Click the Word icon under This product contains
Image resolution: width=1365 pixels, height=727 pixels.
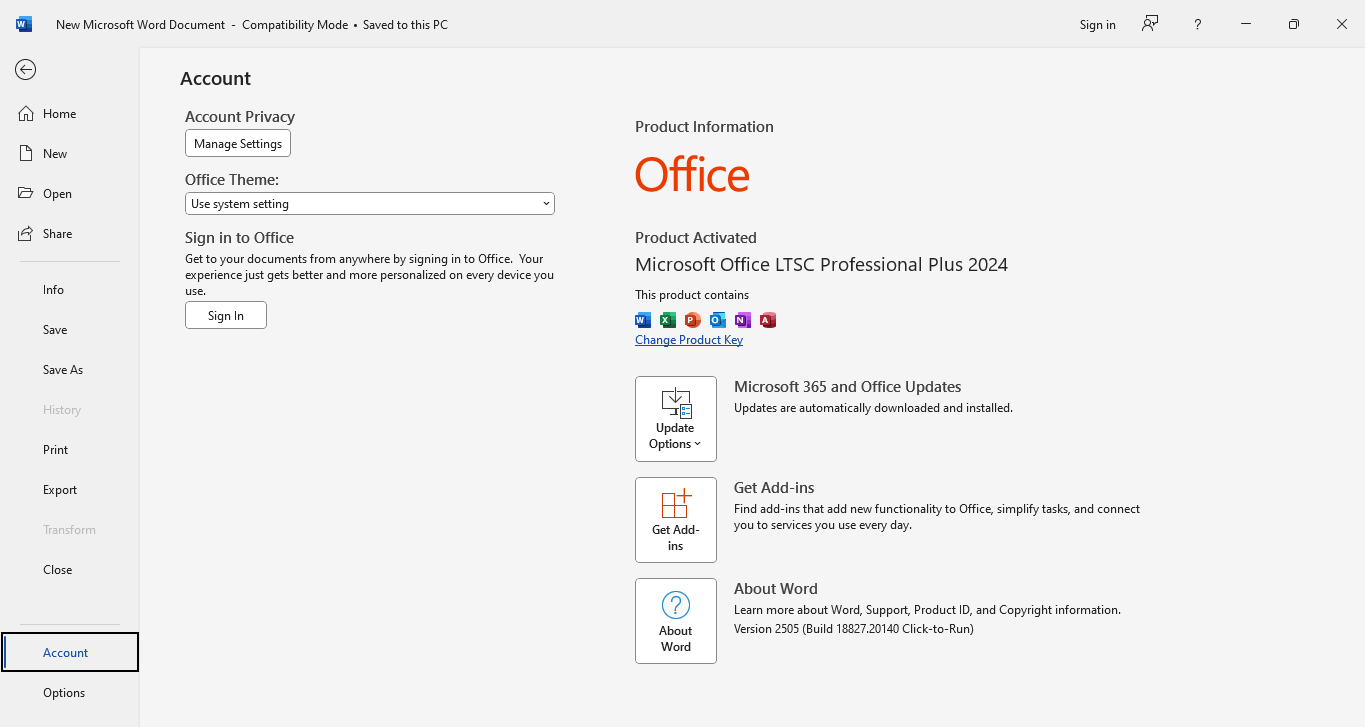point(643,320)
